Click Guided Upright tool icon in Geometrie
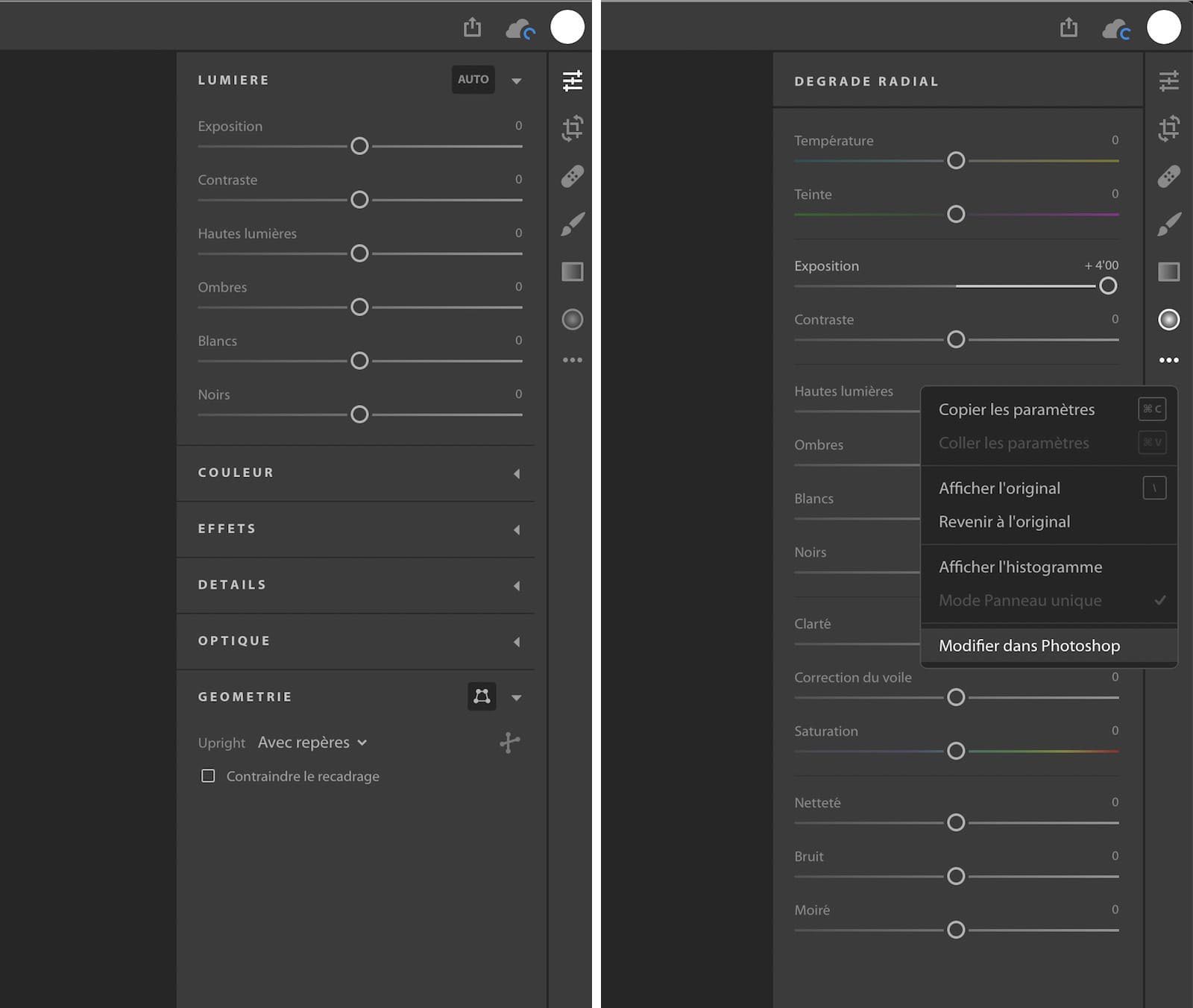 (x=482, y=696)
